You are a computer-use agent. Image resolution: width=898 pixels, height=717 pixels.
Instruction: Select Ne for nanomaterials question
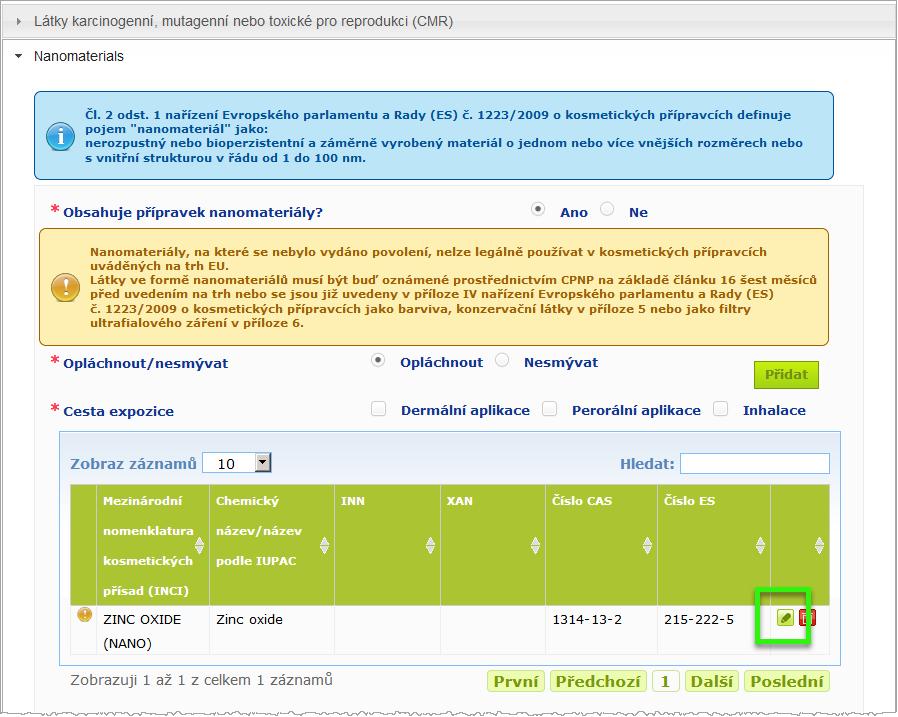pos(607,209)
